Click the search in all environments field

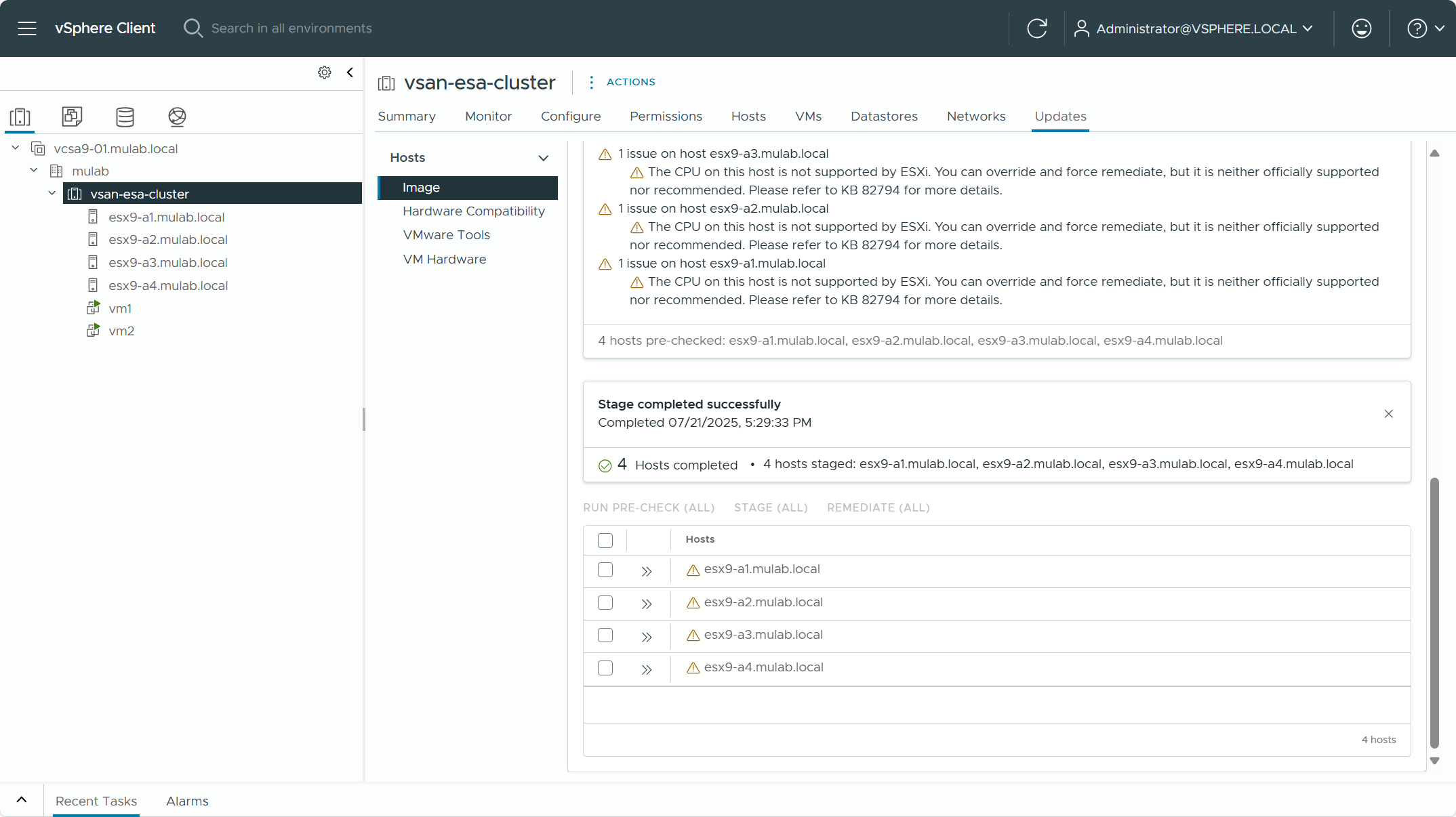pyautogui.click(x=291, y=28)
